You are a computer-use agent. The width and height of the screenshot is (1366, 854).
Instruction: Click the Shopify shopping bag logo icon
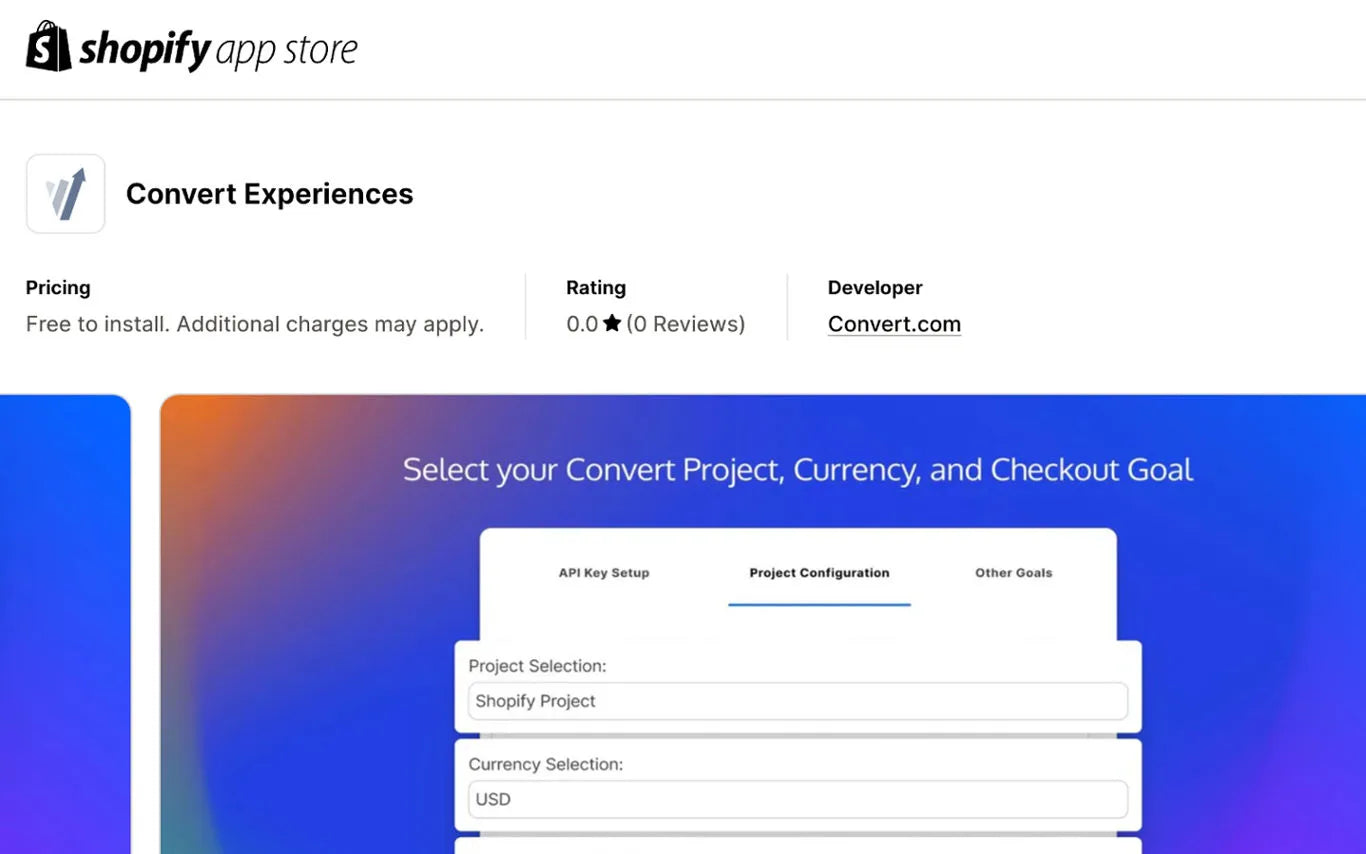coord(48,46)
